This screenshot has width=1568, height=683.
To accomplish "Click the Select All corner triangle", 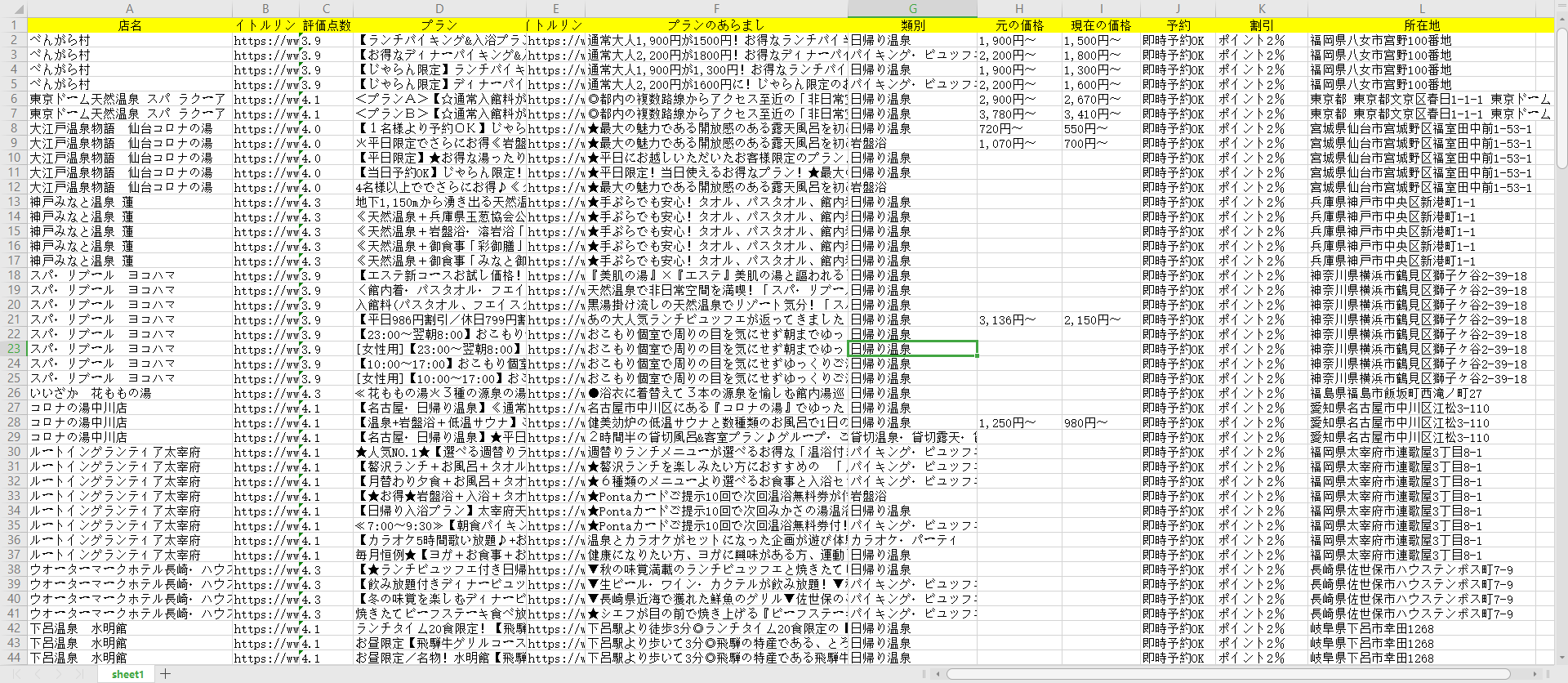I will tap(13, 9).
